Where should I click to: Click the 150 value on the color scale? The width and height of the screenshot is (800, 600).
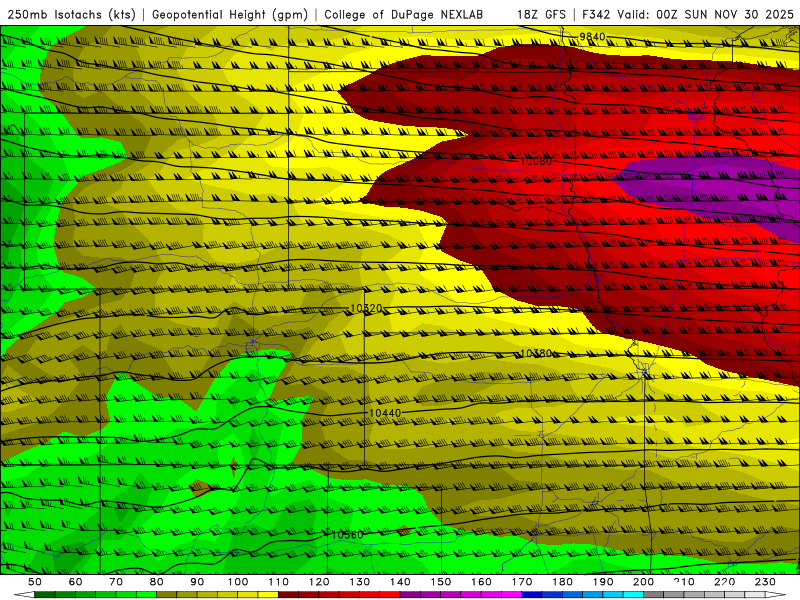(441, 582)
